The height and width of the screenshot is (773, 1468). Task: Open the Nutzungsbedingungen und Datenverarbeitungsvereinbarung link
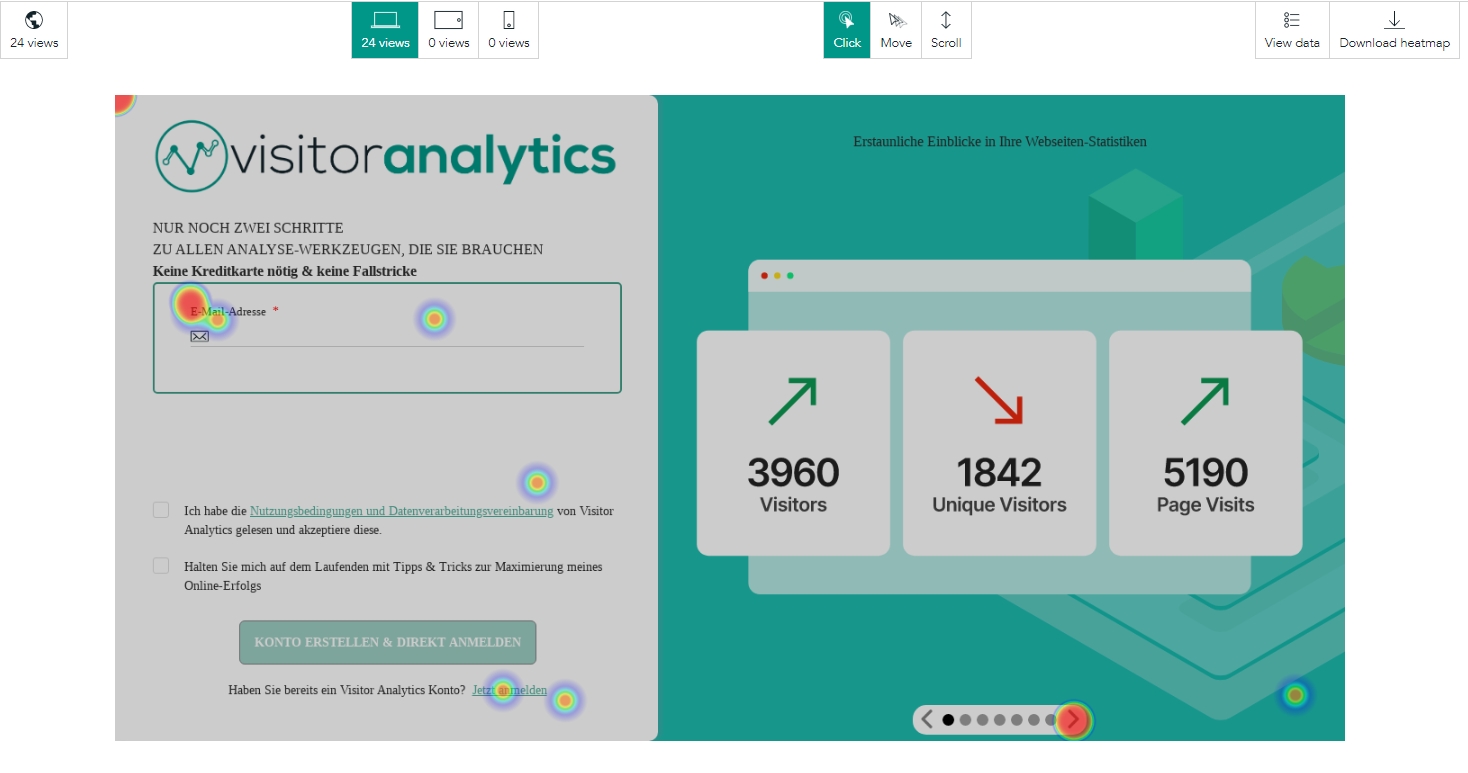point(401,511)
